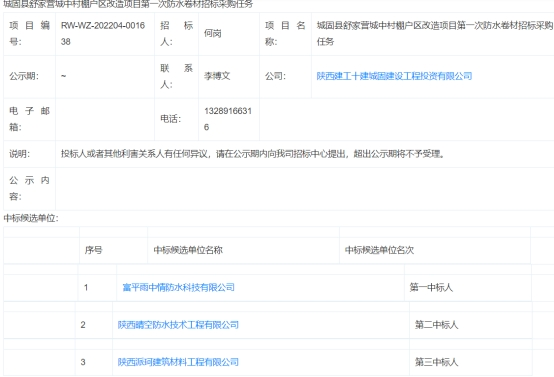Select phone number 13289166316

point(228,119)
